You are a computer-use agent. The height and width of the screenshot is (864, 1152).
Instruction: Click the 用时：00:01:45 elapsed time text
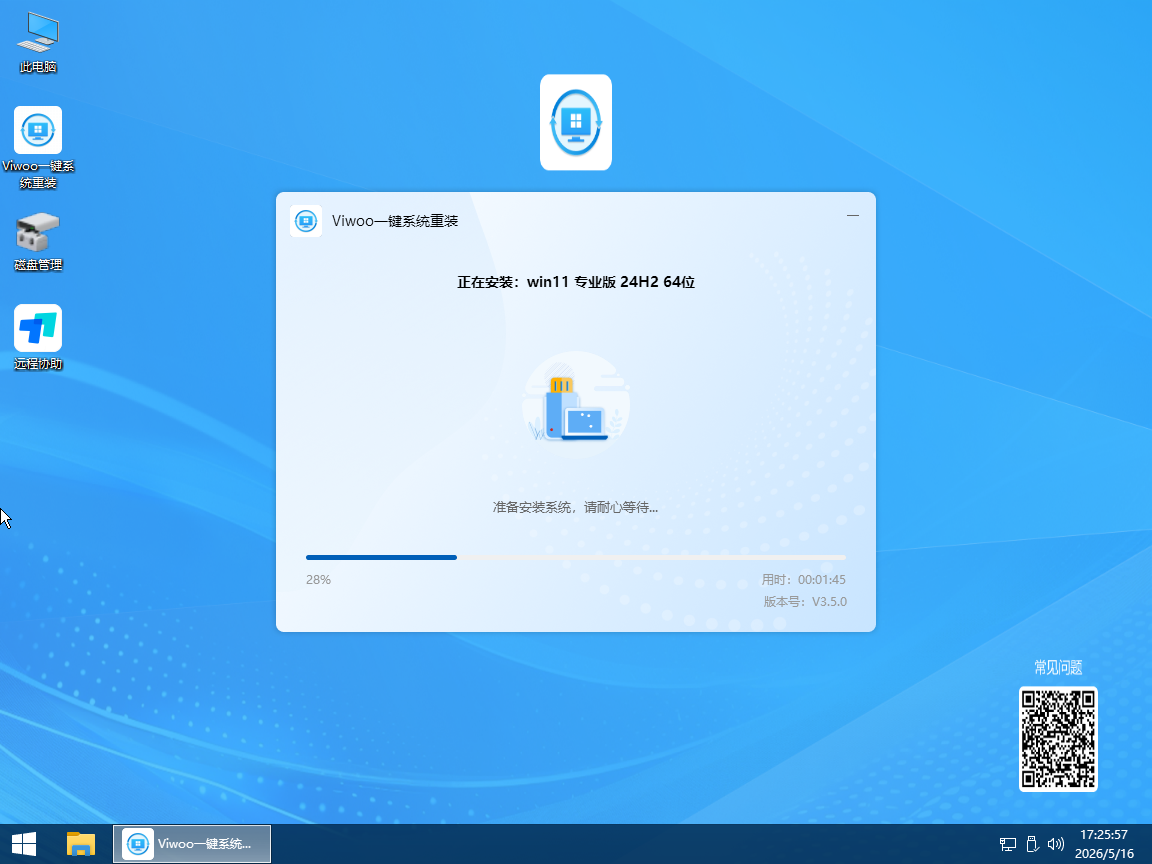(x=804, y=580)
